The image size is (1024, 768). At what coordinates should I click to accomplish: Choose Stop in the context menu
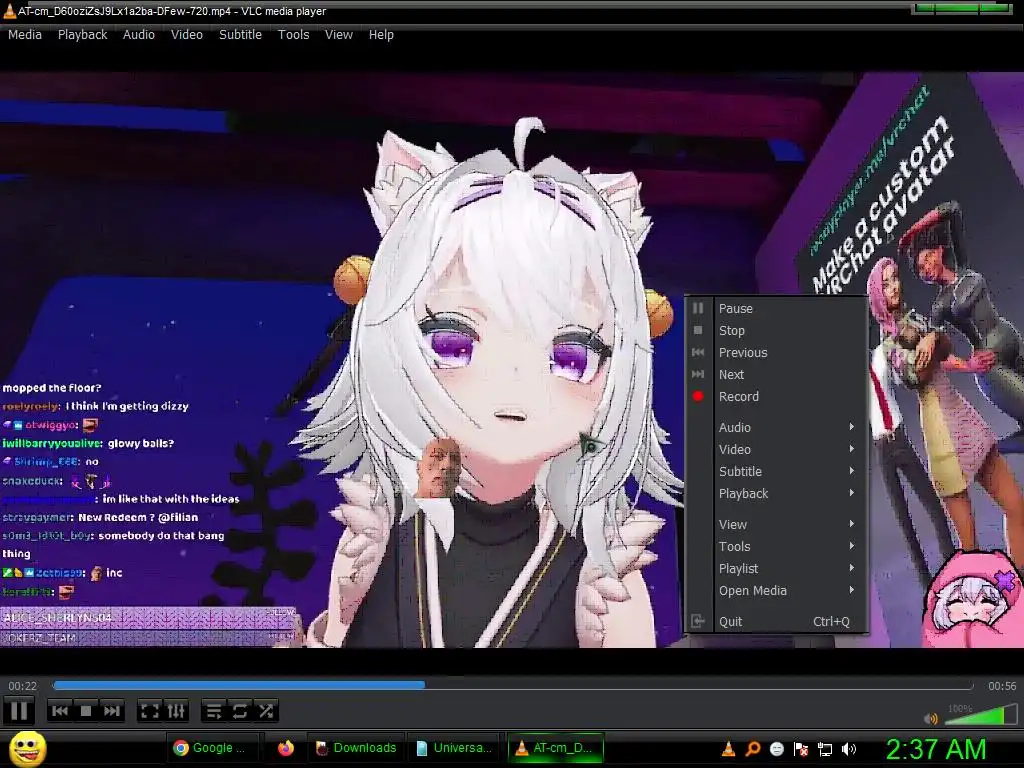pyautogui.click(x=776, y=330)
